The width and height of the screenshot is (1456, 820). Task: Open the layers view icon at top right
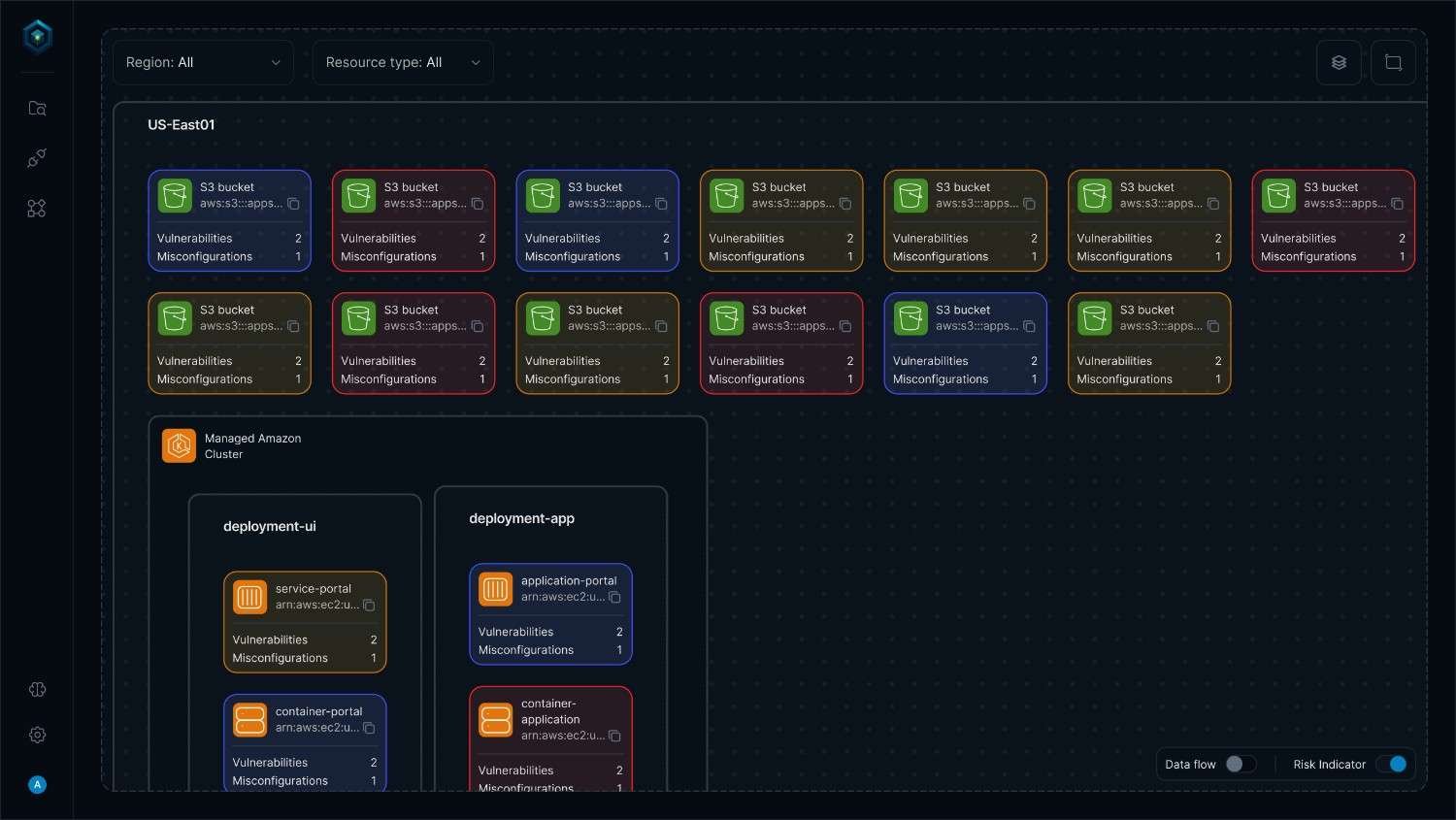(1339, 62)
